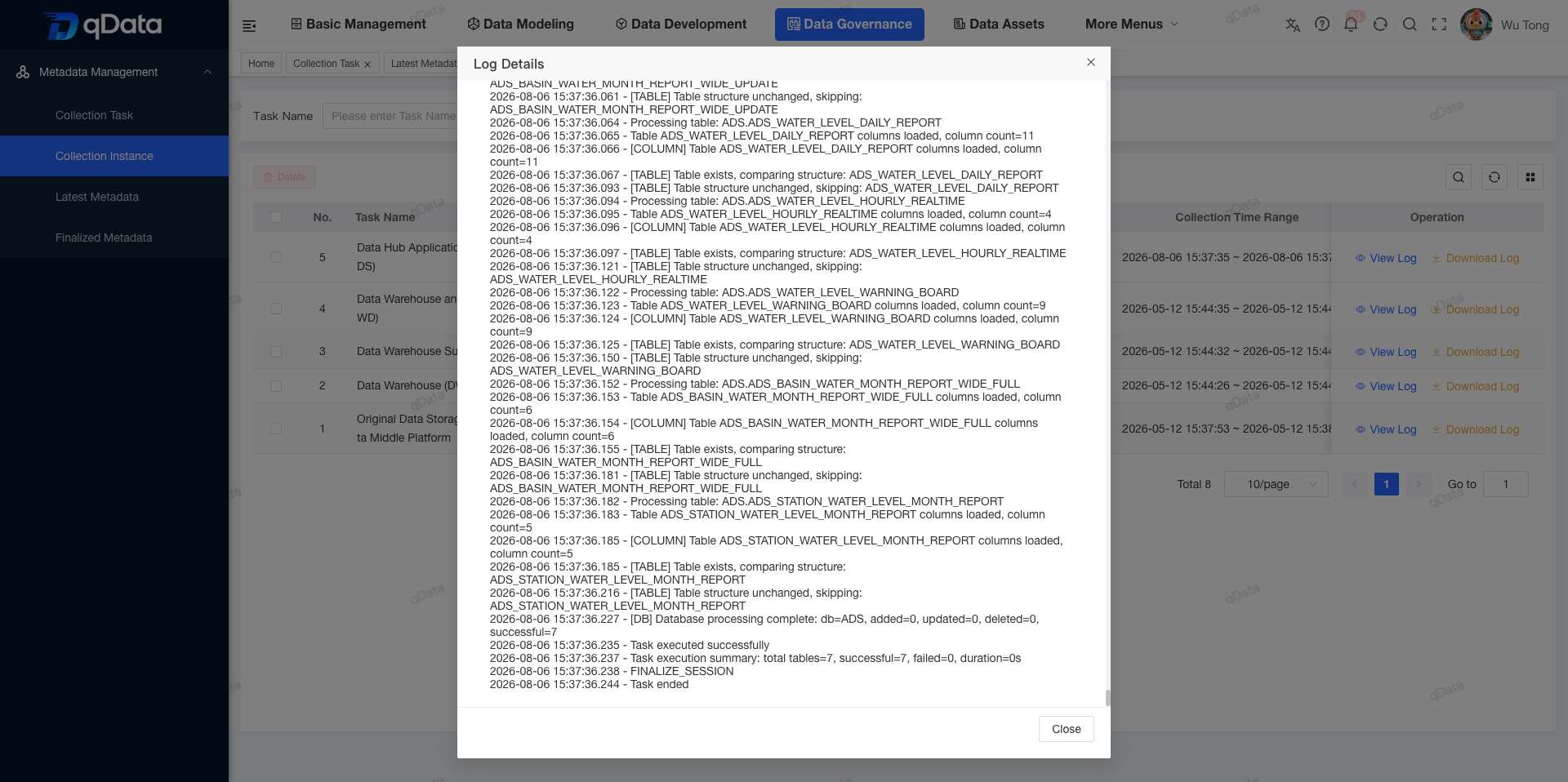Open notifications bell icon
This screenshot has width=1568, height=782.
click(1351, 24)
